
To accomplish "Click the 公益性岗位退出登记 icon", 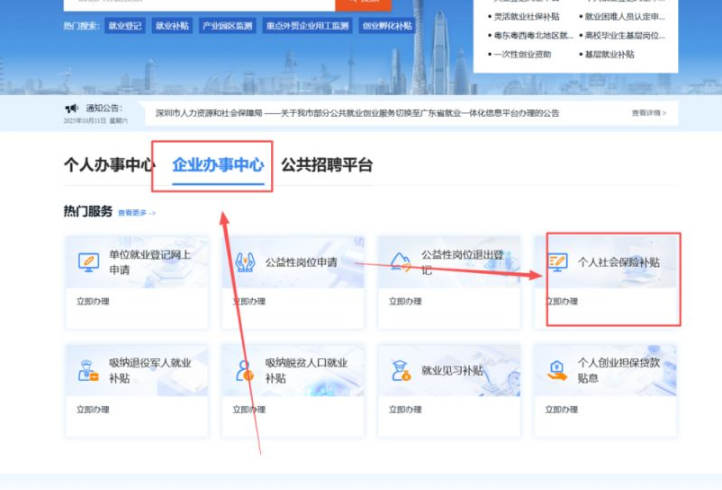I will (401, 262).
